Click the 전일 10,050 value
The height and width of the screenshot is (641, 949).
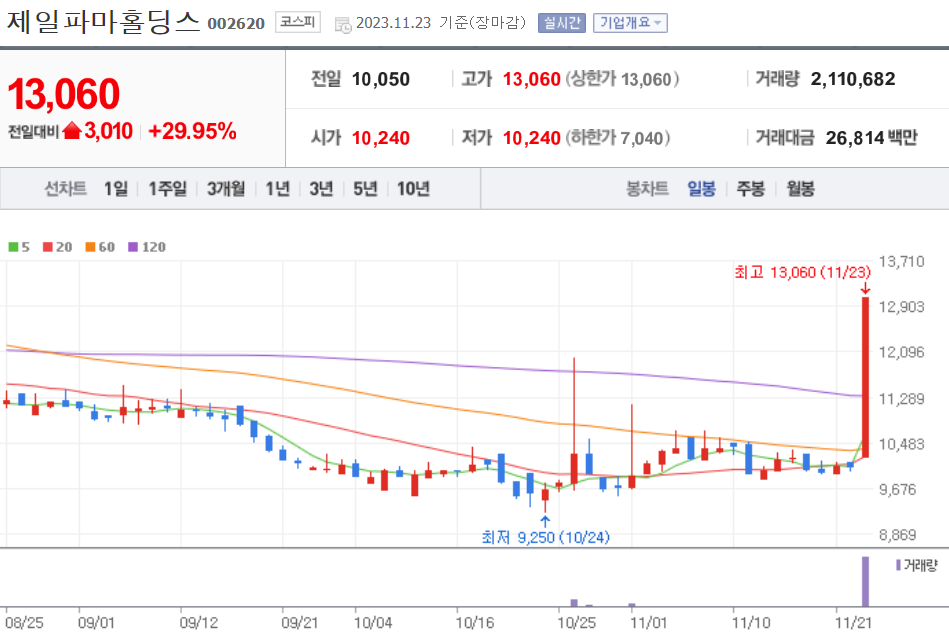[380, 79]
